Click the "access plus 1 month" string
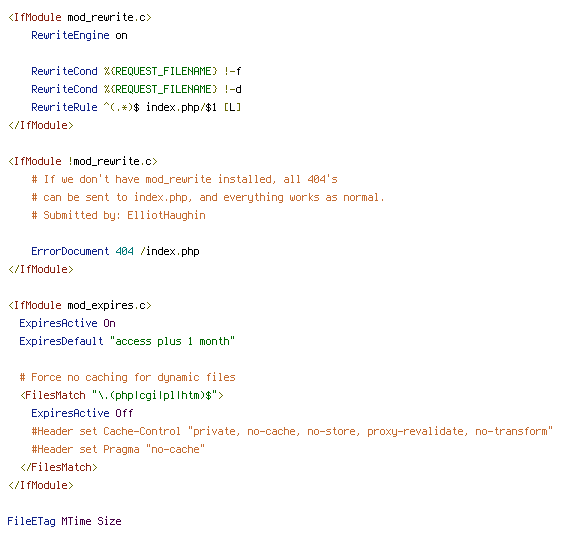This screenshot has width=562, height=538. click(x=172, y=341)
